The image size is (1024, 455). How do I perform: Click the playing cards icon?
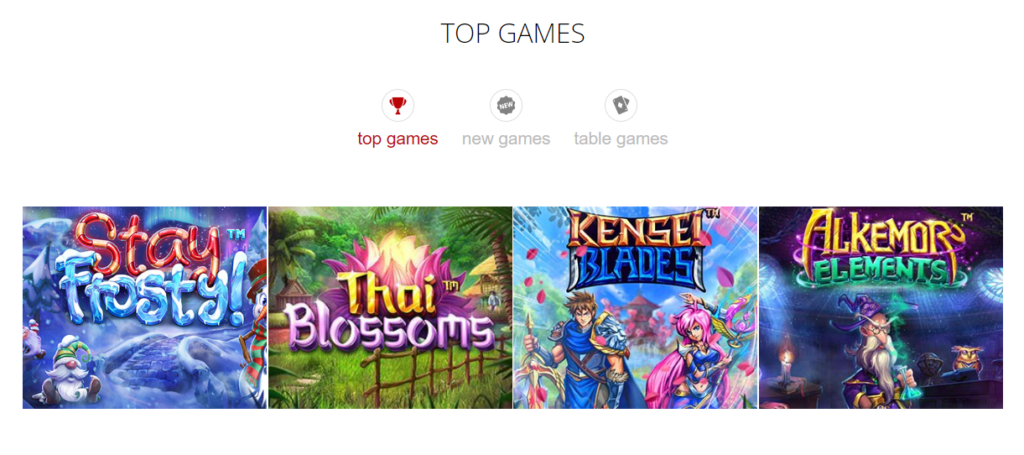tap(620, 105)
